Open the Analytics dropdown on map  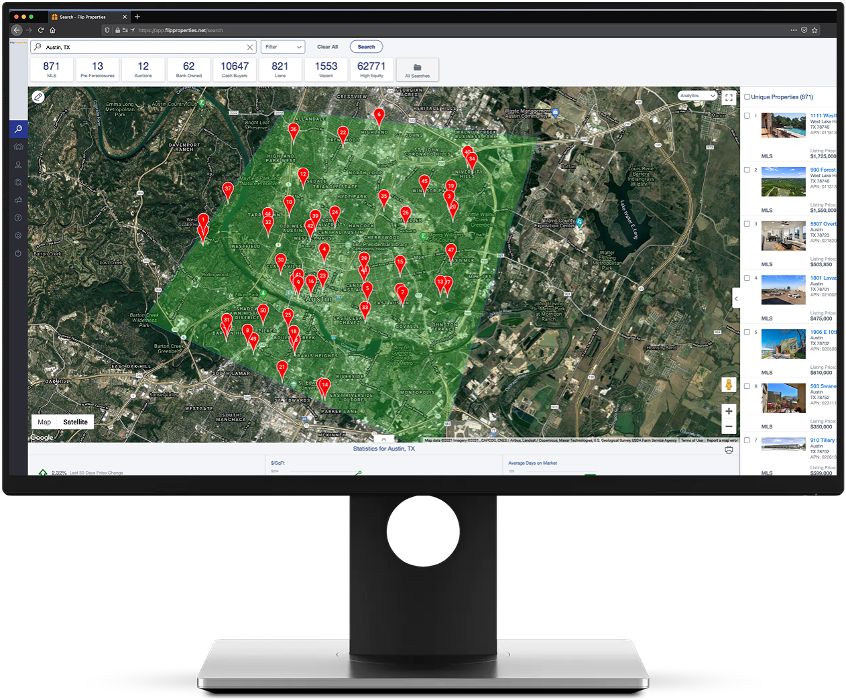[x=697, y=96]
